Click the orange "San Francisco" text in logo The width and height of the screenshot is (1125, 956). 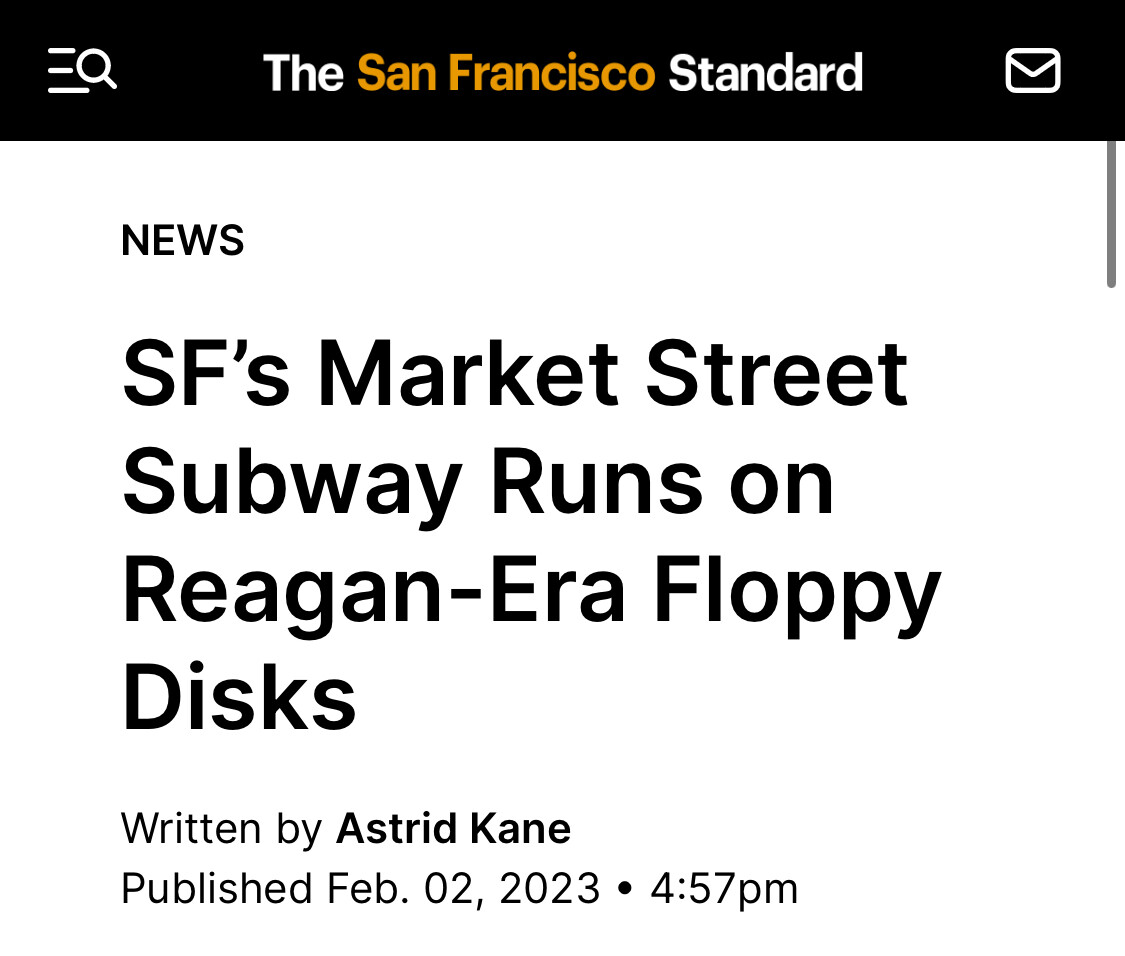pyautogui.click(x=505, y=73)
